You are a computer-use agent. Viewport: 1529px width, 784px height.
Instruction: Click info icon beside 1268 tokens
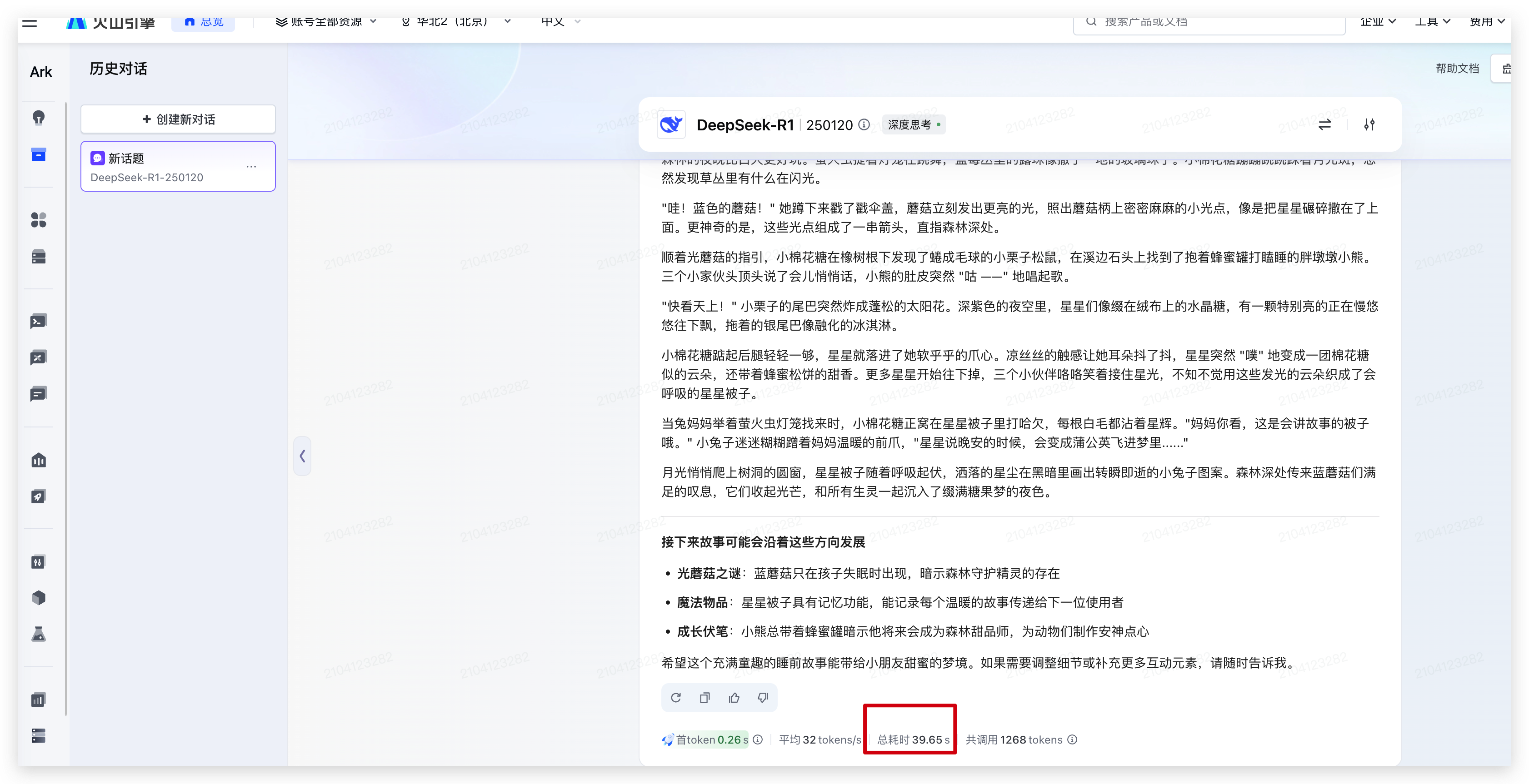click(1072, 739)
